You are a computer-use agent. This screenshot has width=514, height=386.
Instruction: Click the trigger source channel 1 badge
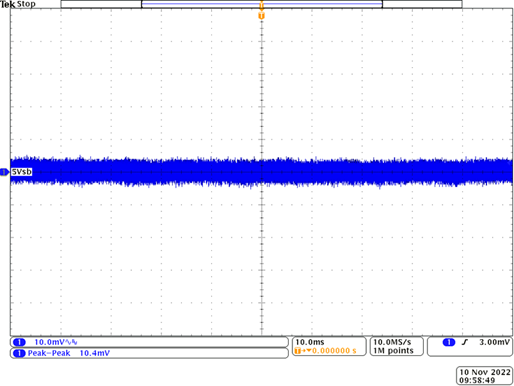[449, 342]
